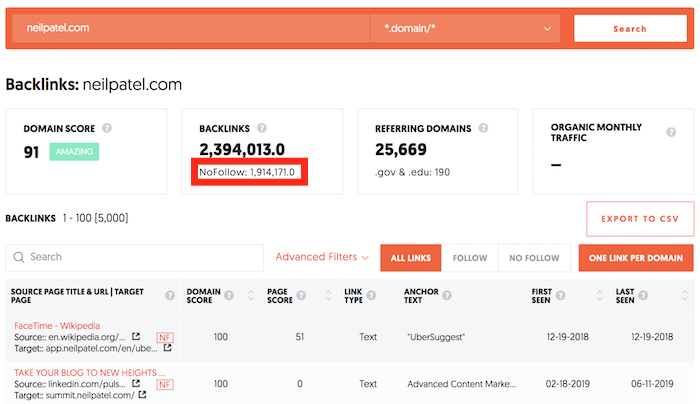This screenshot has height=404, width=700.
Task: Click the Backlinks help question icon
Action: click(x=262, y=128)
